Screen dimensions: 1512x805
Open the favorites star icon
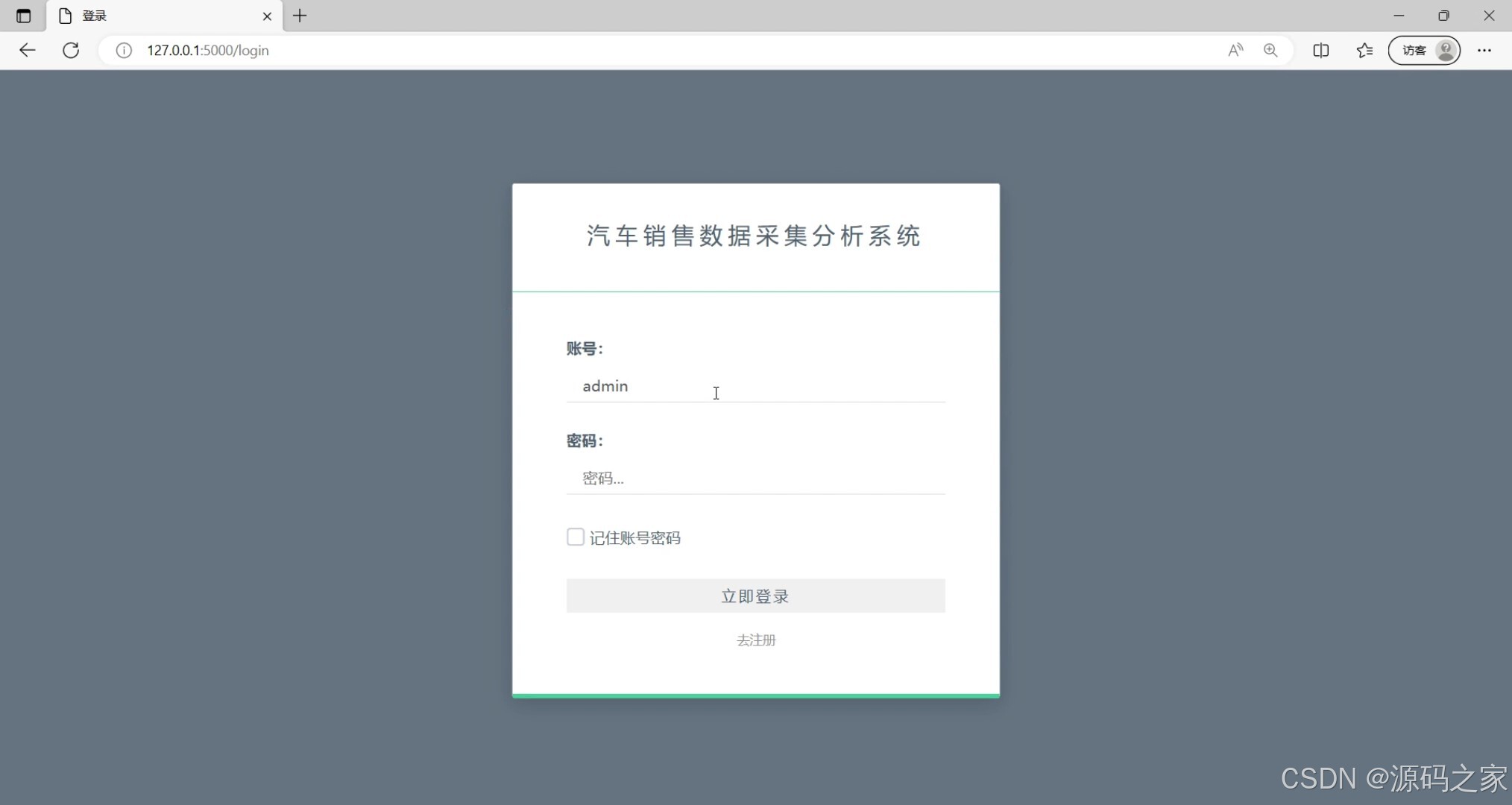[x=1364, y=50]
